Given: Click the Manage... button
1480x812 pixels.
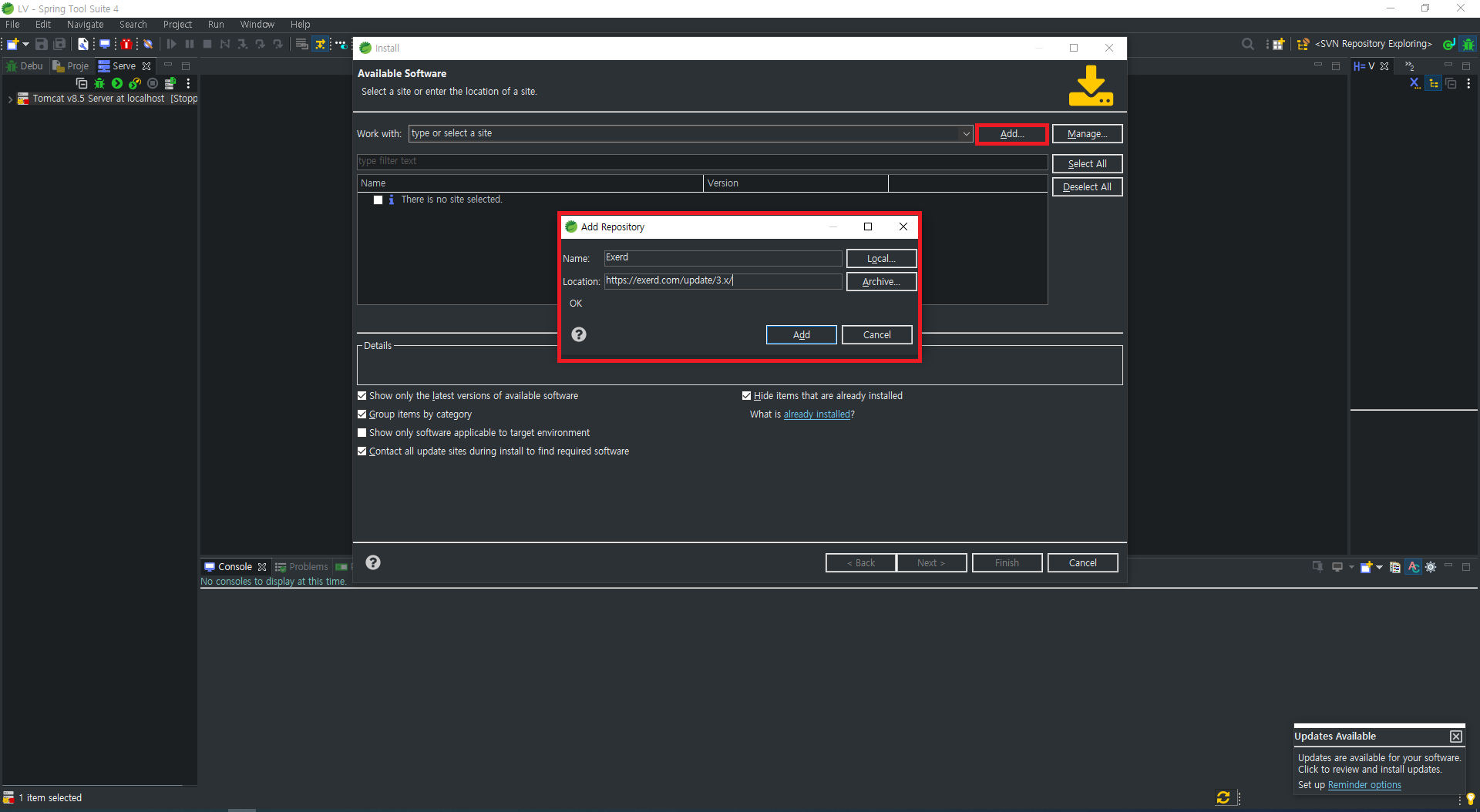Looking at the screenshot, I should click(x=1087, y=134).
